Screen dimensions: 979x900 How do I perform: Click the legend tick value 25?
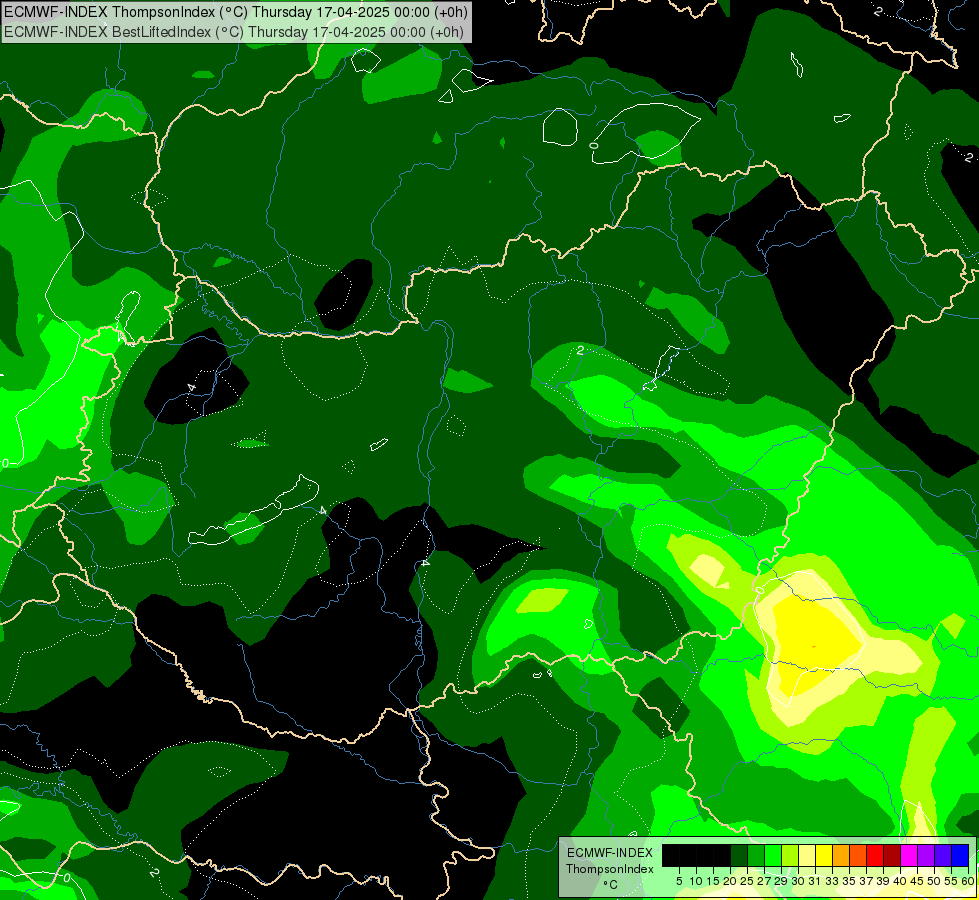[x=747, y=881]
